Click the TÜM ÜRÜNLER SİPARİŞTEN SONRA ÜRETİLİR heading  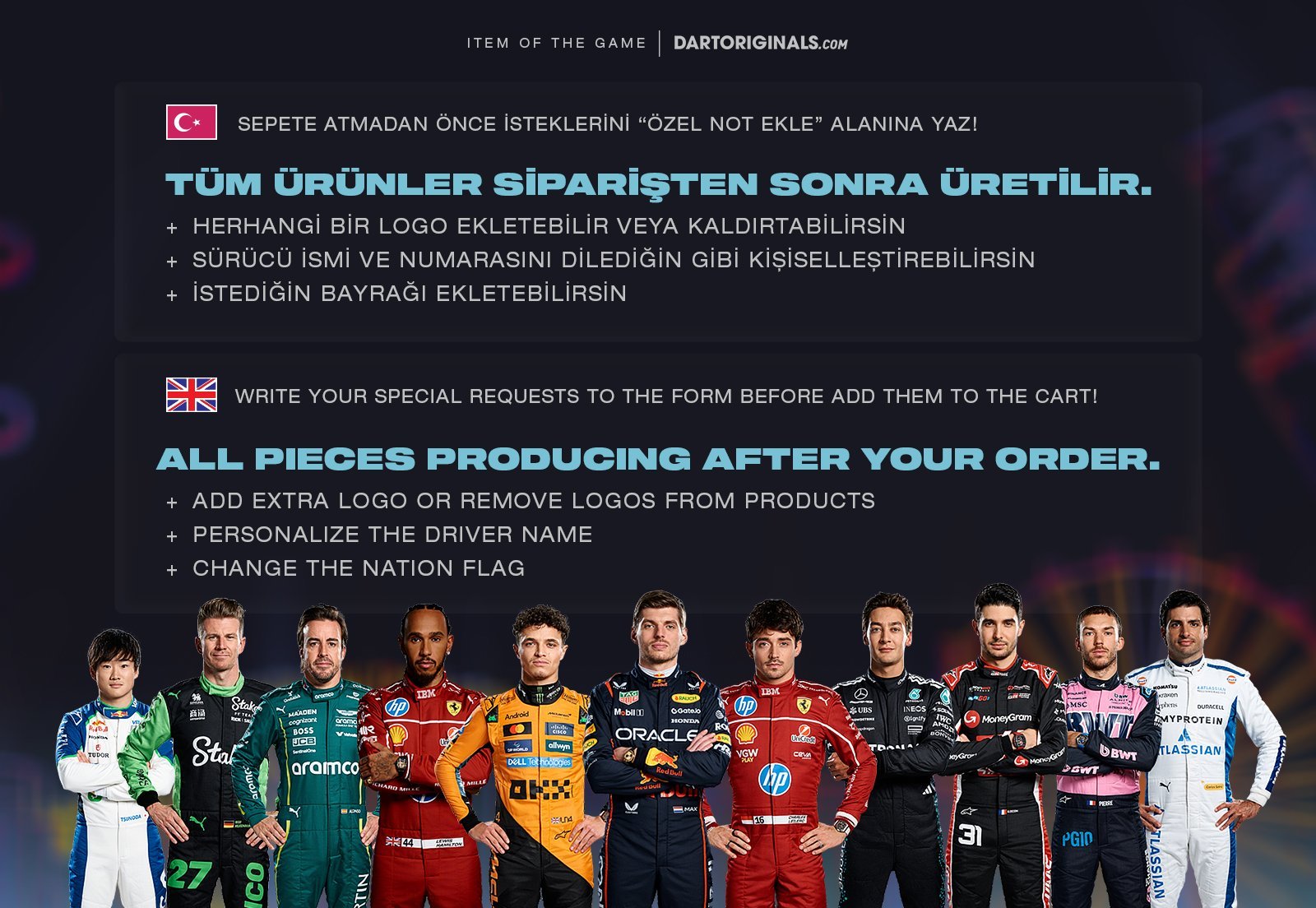[x=659, y=183]
